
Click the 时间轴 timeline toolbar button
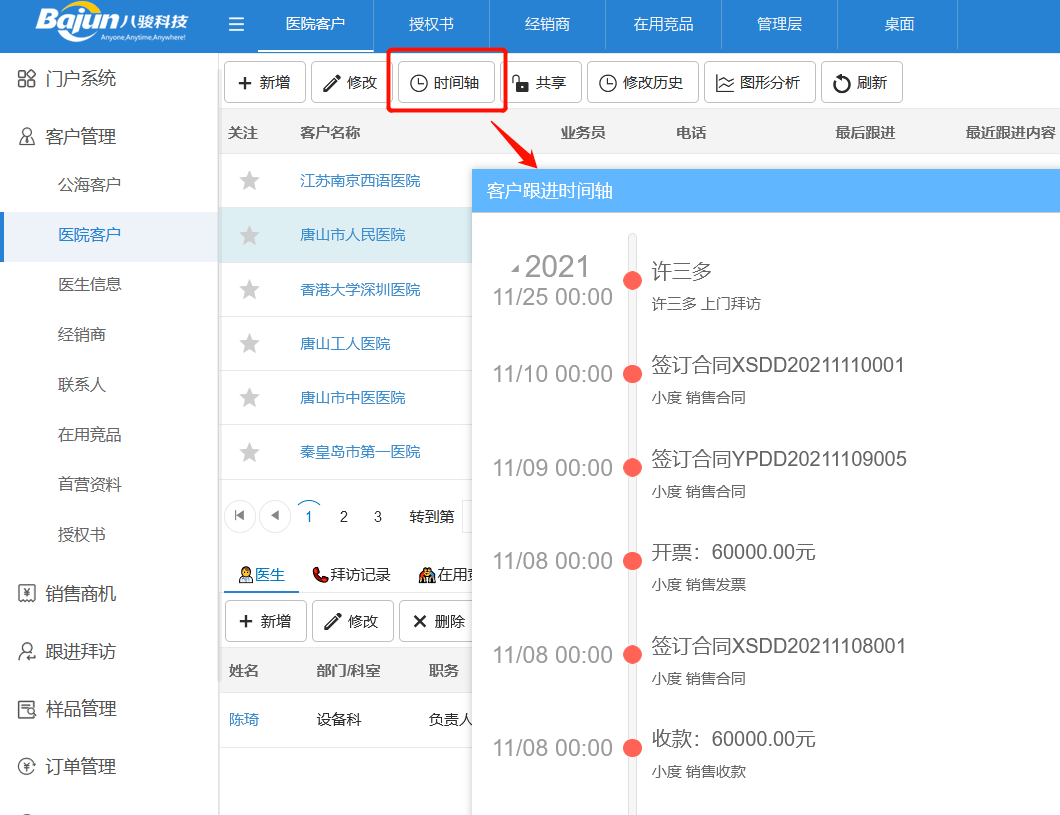click(x=446, y=83)
